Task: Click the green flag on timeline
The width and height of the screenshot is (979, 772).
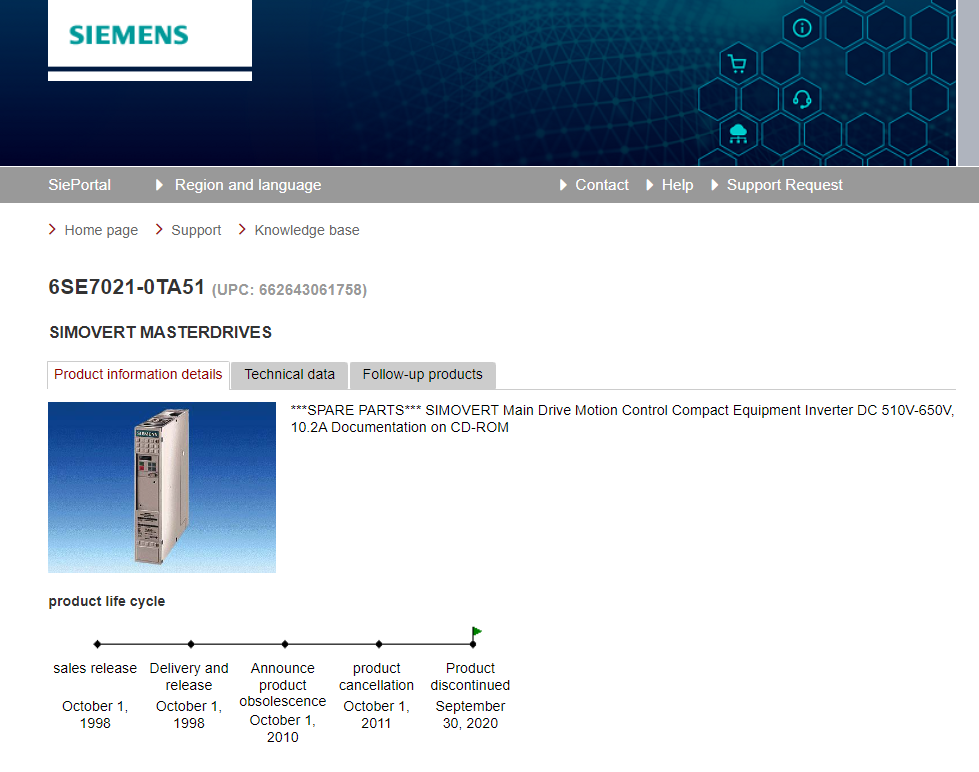Action: click(x=477, y=632)
